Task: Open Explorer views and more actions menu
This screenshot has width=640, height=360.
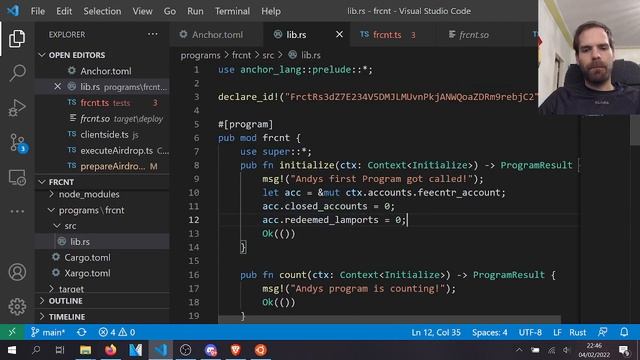Action: coord(153,34)
